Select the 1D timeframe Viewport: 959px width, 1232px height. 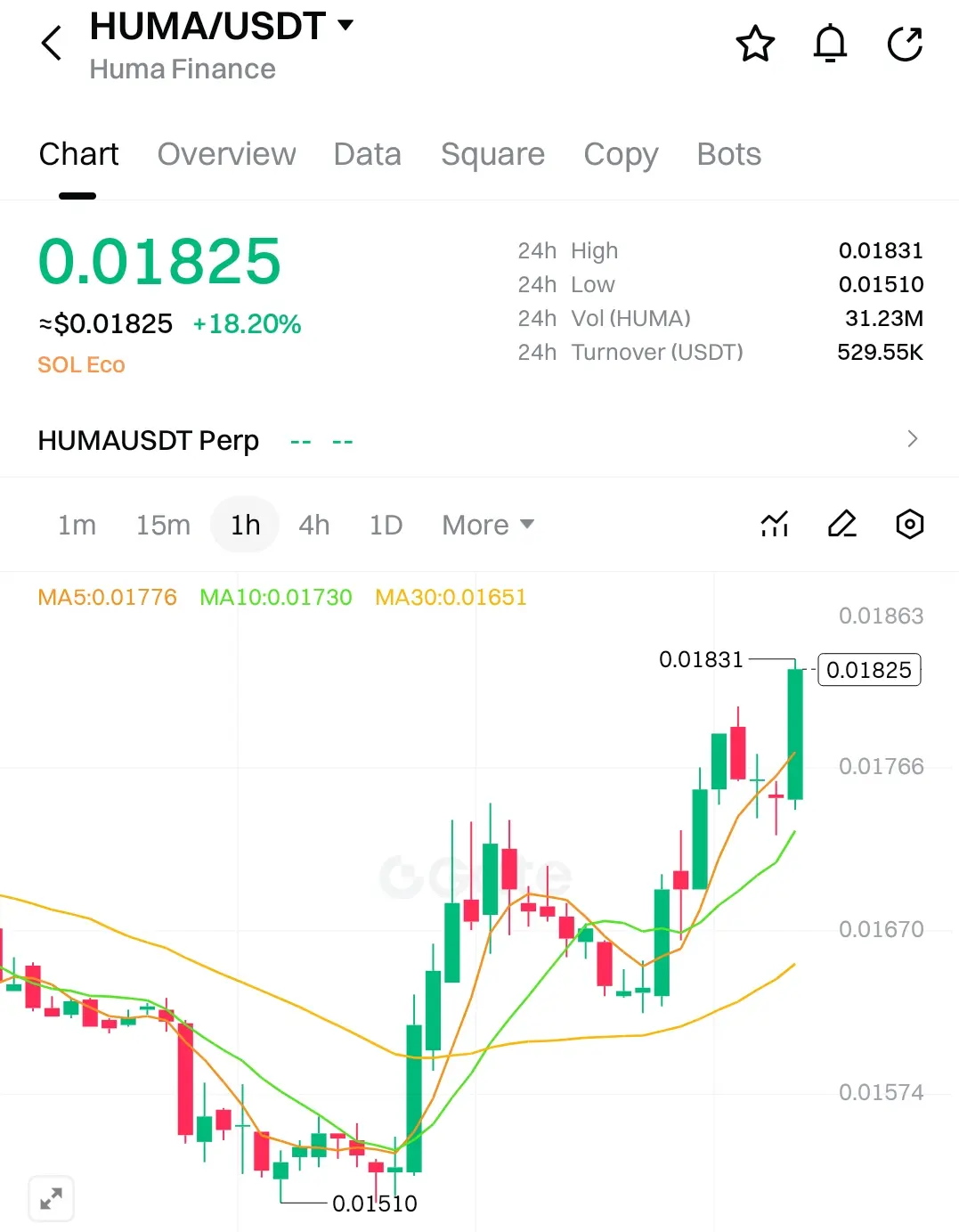386,525
